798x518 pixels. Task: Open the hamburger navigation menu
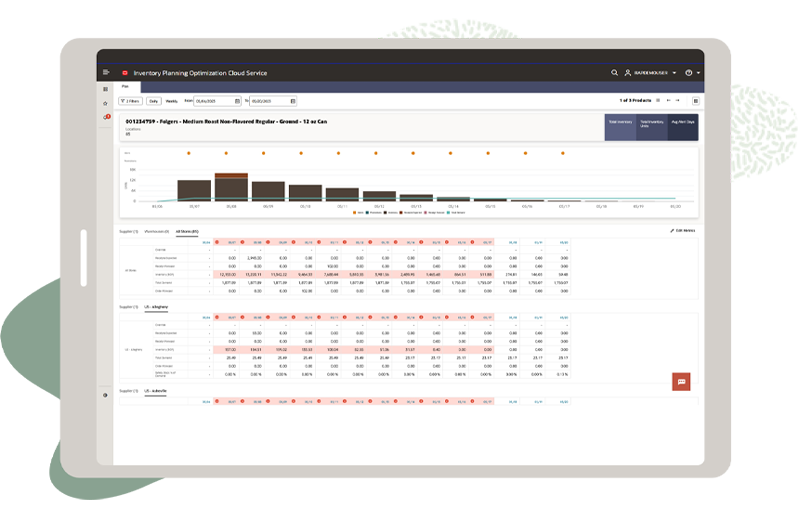tap(106, 72)
